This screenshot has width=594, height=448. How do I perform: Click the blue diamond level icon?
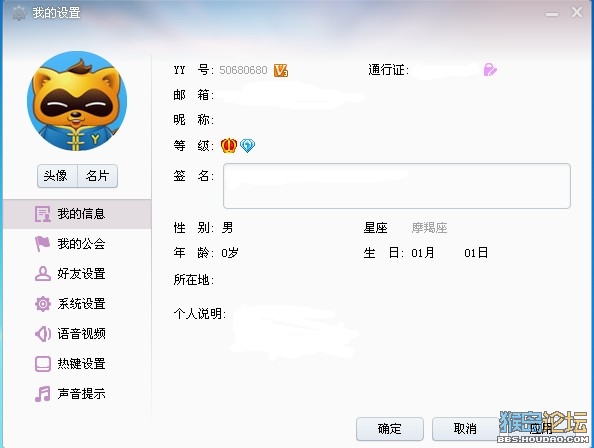tap(247, 145)
